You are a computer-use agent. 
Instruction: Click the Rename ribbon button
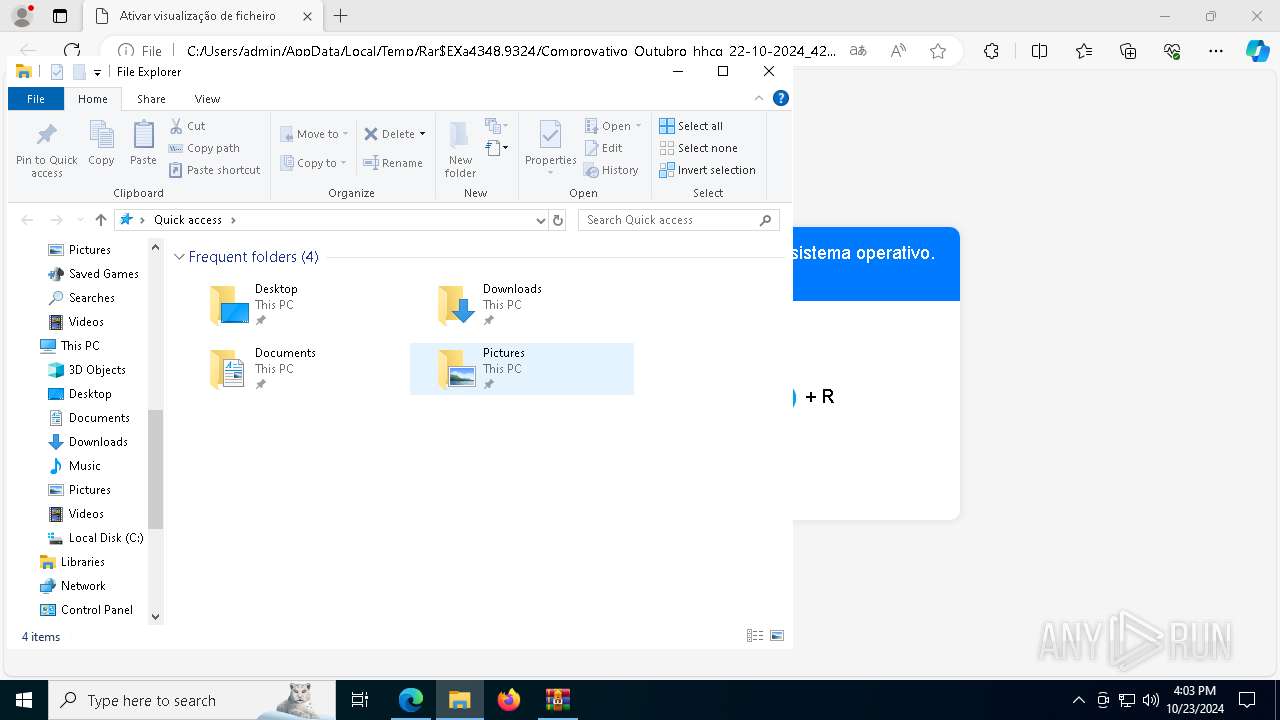pos(393,163)
